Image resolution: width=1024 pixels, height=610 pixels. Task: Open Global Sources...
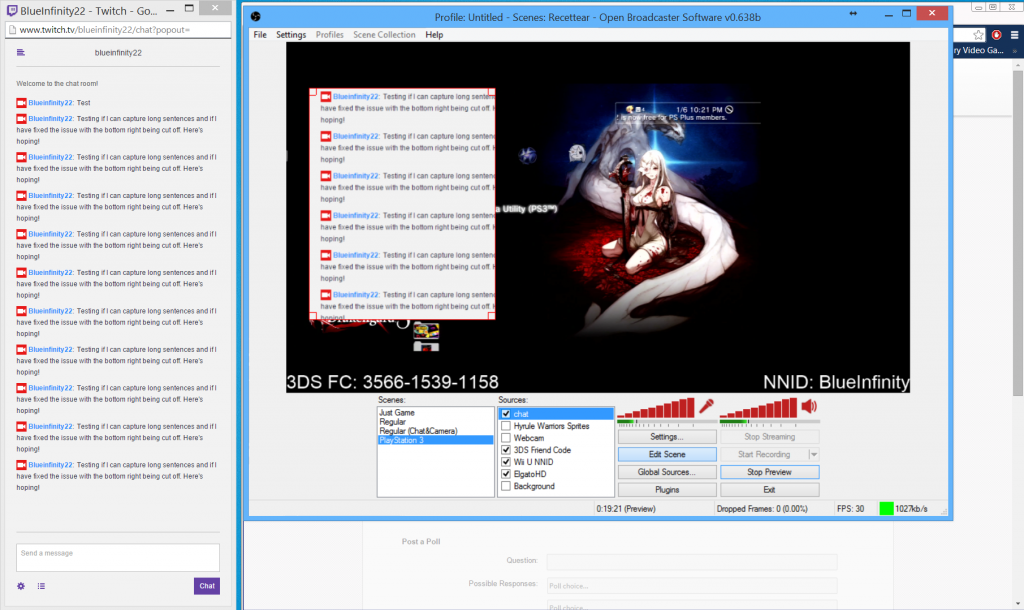(667, 472)
